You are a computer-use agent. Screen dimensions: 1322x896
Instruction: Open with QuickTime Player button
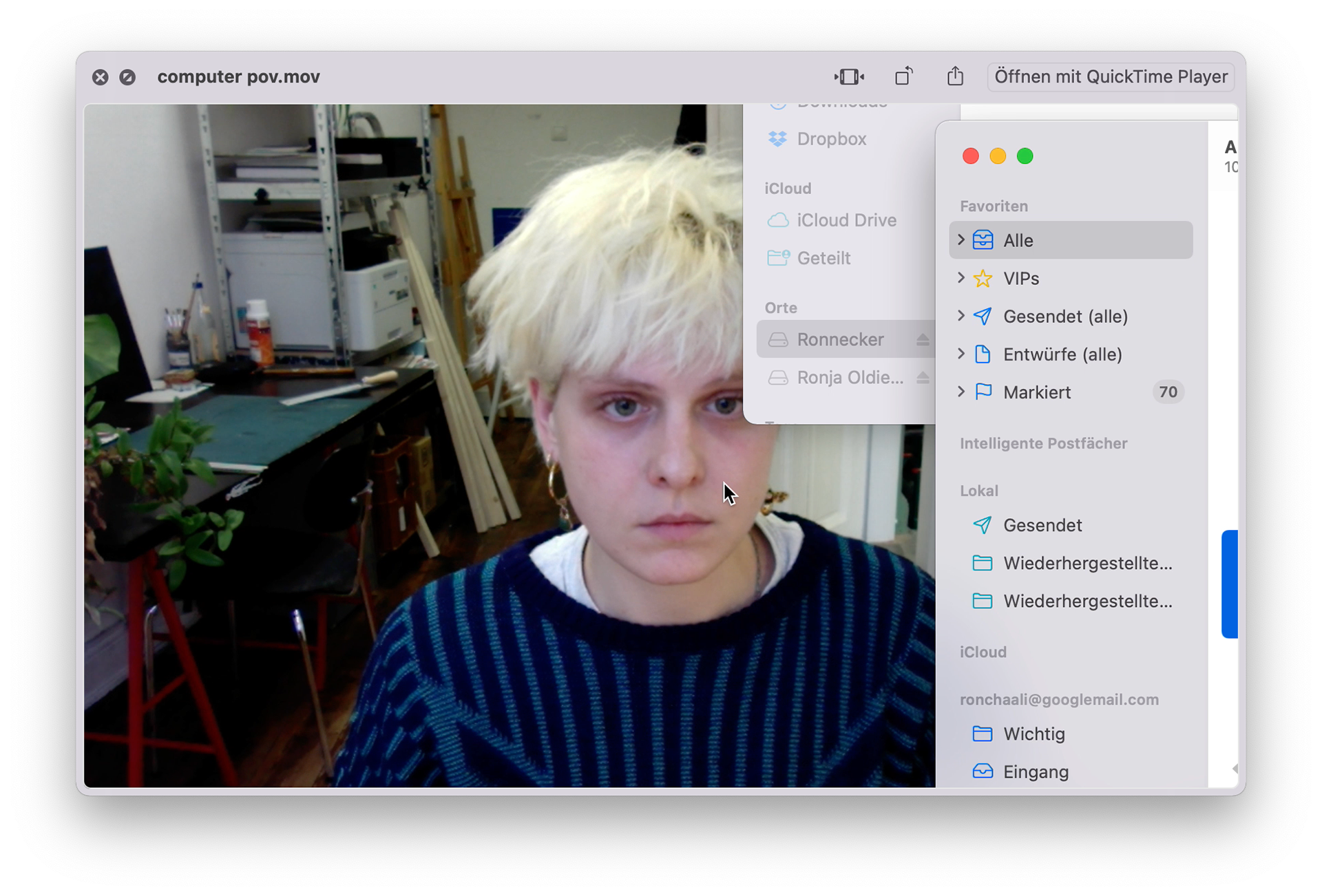pyautogui.click(x=1111, y=76)
